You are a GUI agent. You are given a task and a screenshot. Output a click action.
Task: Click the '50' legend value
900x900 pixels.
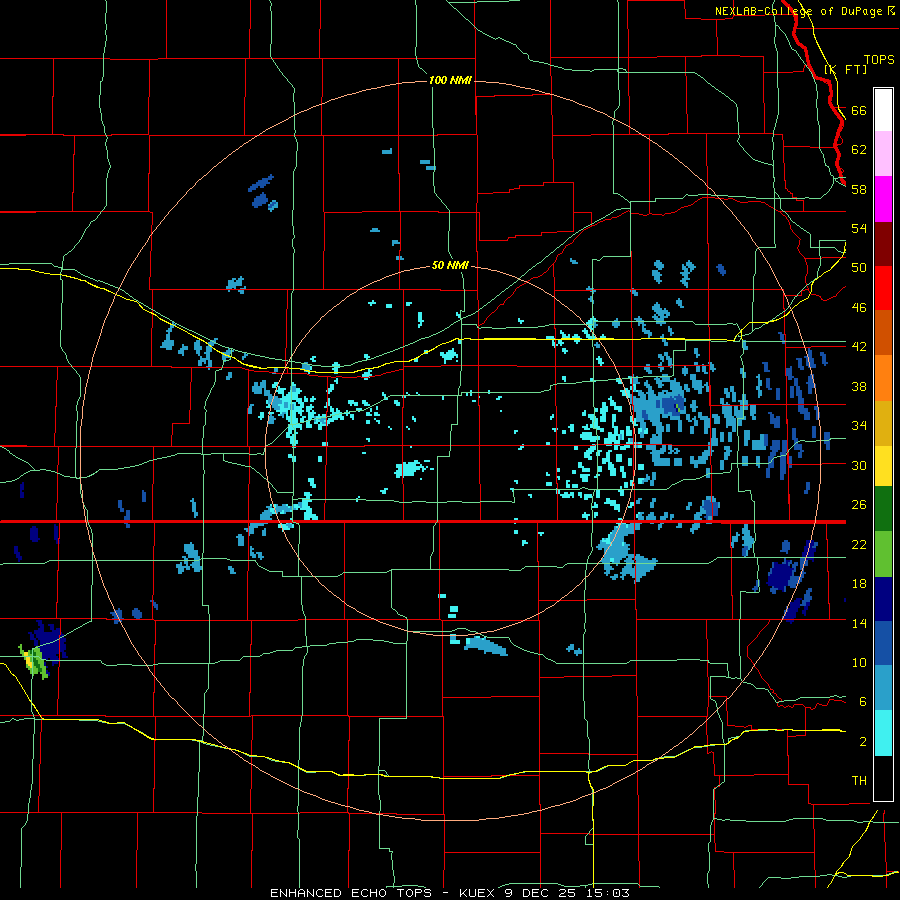pyautogui.click(x=859, y=268)
